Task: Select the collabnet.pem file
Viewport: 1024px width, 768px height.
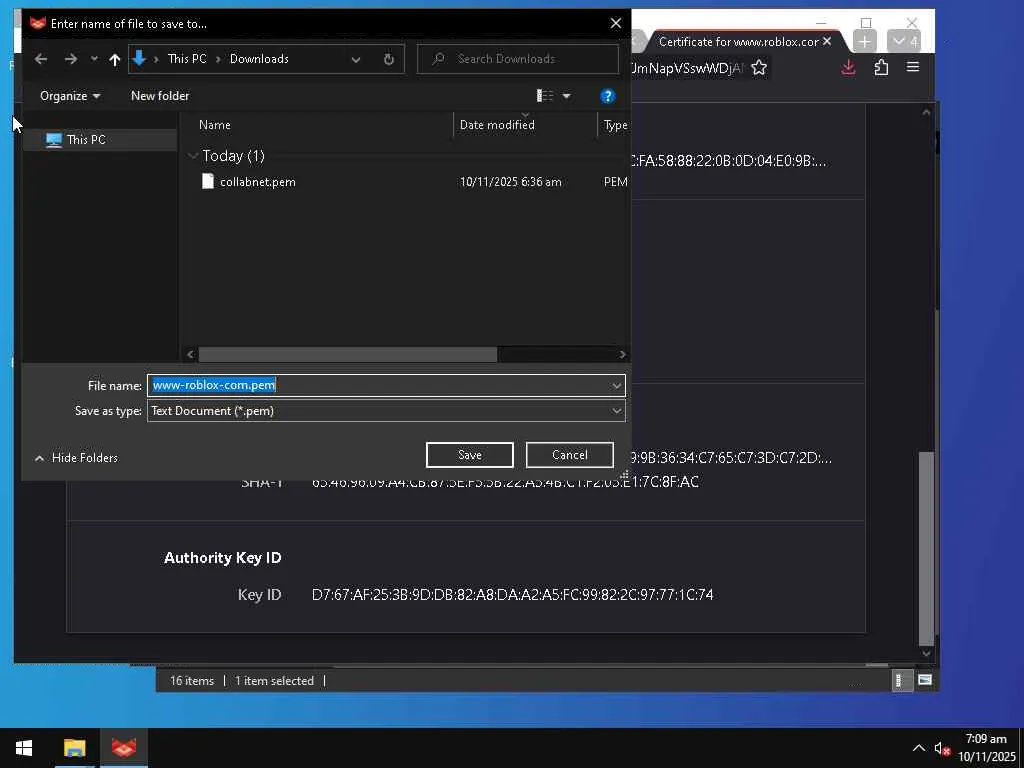Action: (x=257, y=182)
